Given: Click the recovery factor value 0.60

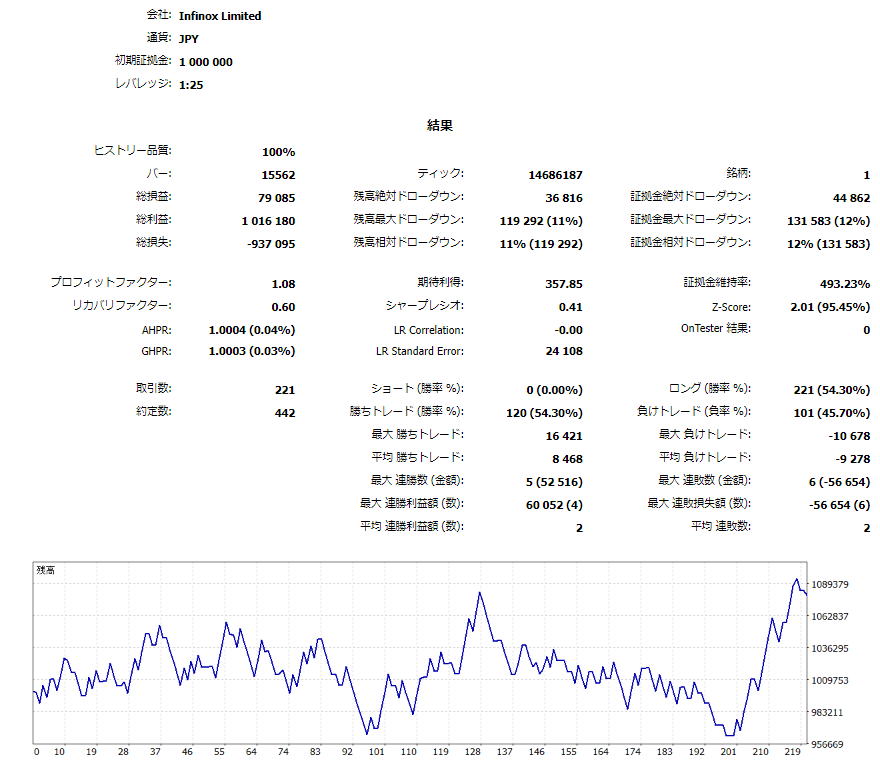Looking at the screenshot, I should click(x=283, y=307).
